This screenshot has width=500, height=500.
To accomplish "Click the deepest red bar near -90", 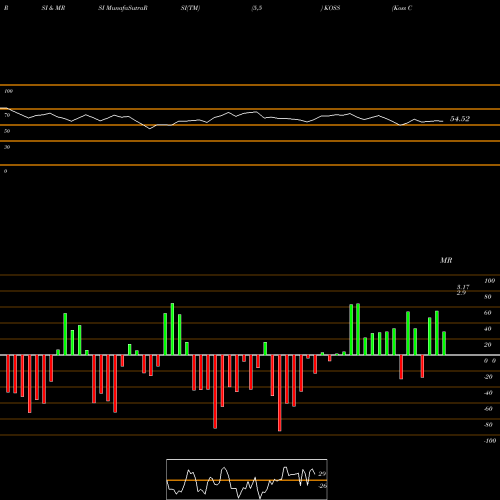I will click(x=280, y=393).
